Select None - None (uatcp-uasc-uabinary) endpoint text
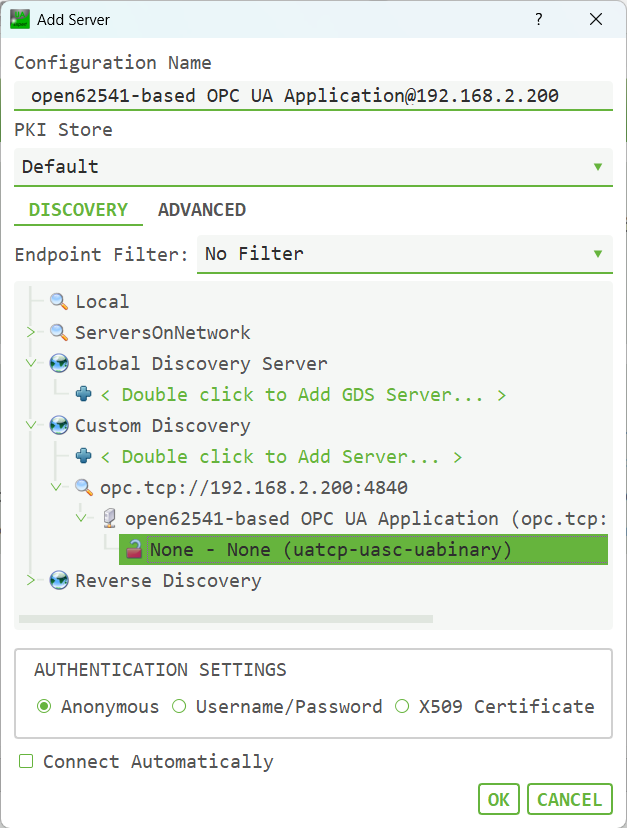627x828 pixels. [x=331, y=550]
